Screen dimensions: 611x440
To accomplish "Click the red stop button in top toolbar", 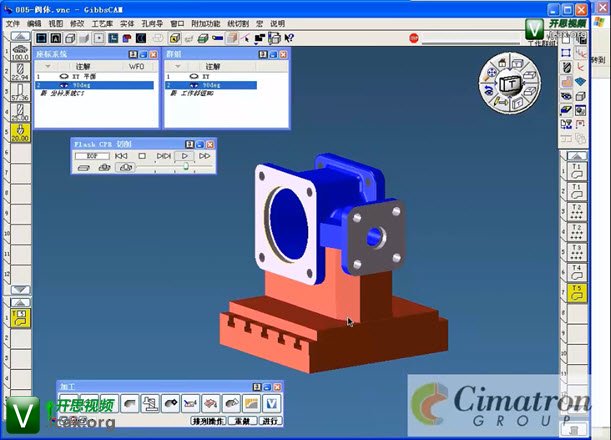I will tap(414, 38).
